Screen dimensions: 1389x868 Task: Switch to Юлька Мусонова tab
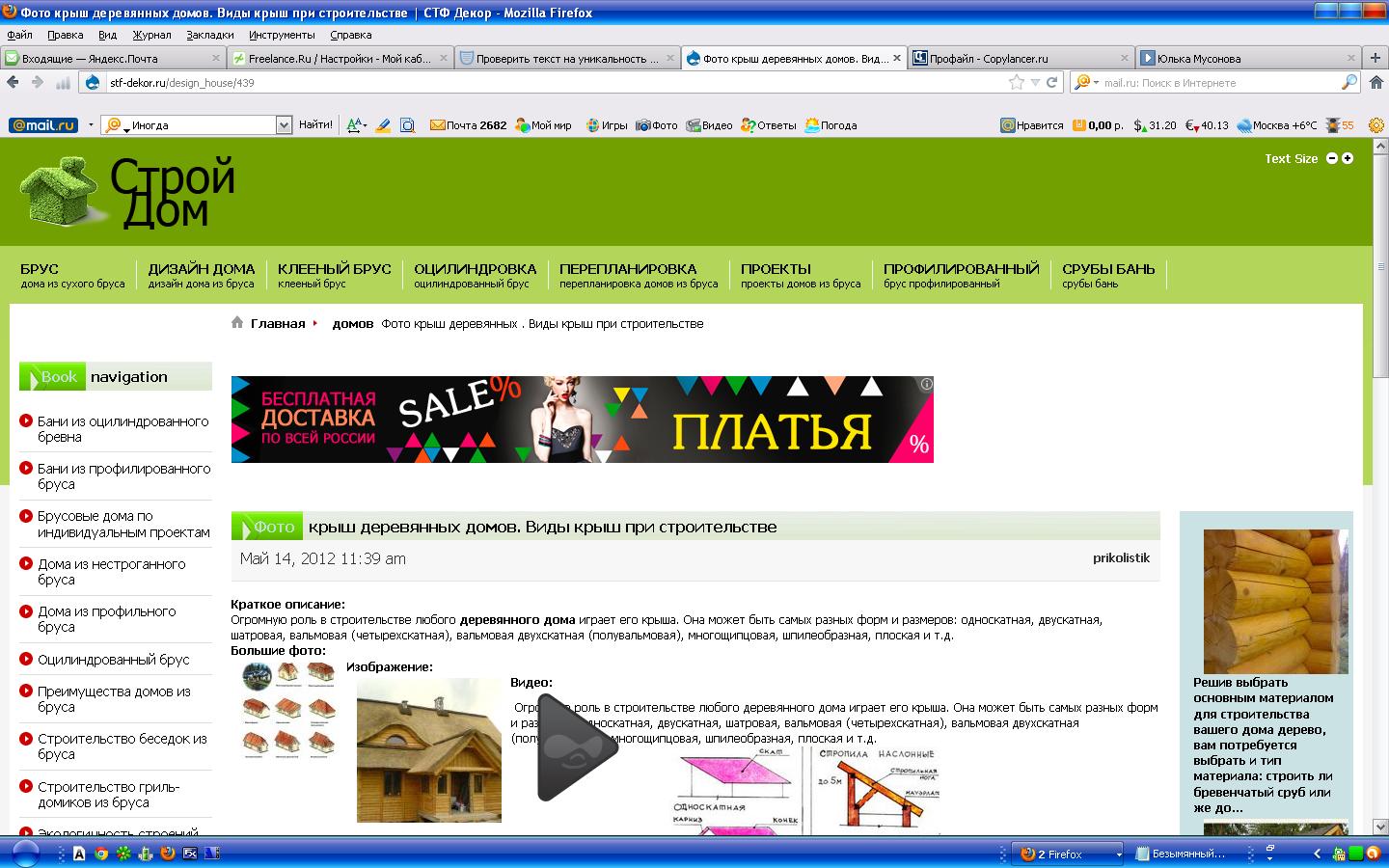pyautogui.click(x=1249, y=58)
